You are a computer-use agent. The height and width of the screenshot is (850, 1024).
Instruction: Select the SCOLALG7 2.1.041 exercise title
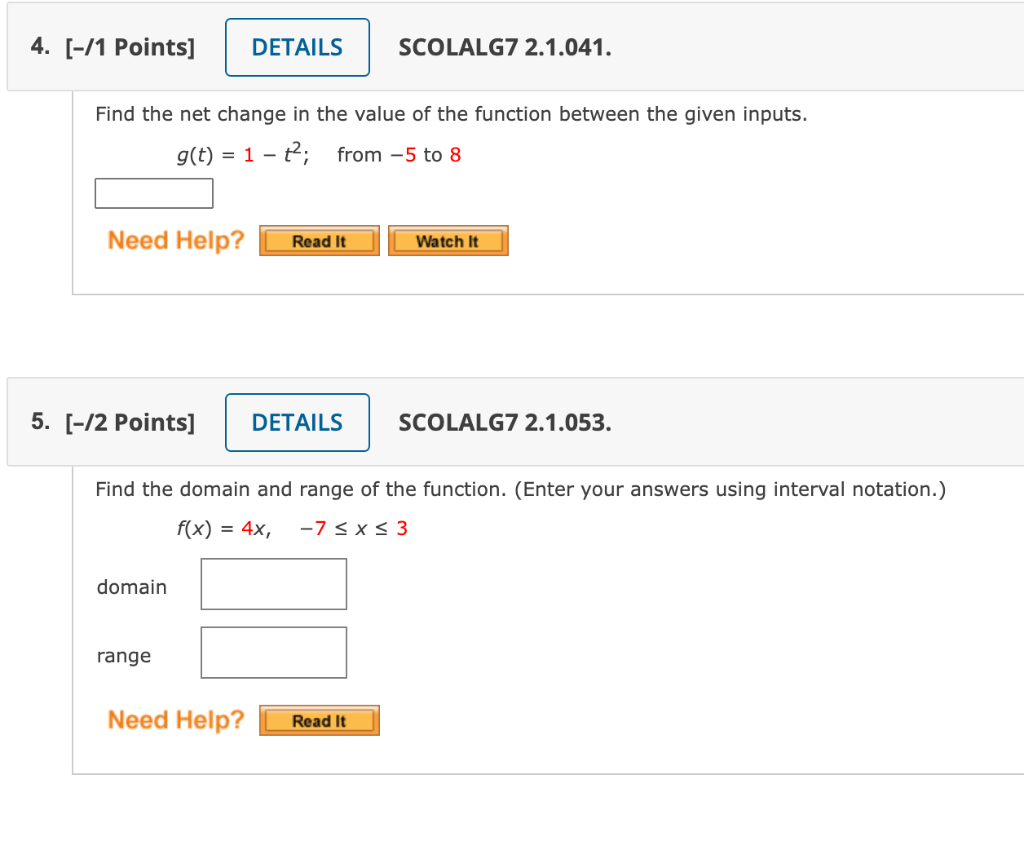tap(505, 47)
